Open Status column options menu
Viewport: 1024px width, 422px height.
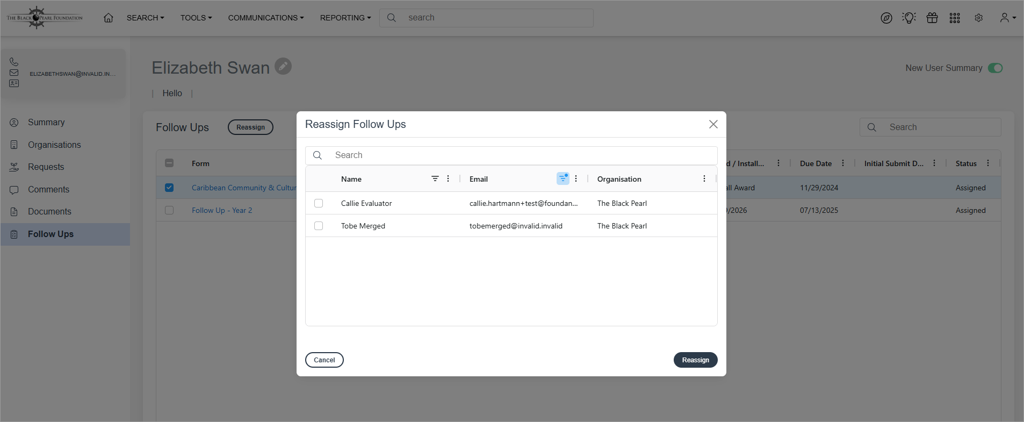pos(987,163)
